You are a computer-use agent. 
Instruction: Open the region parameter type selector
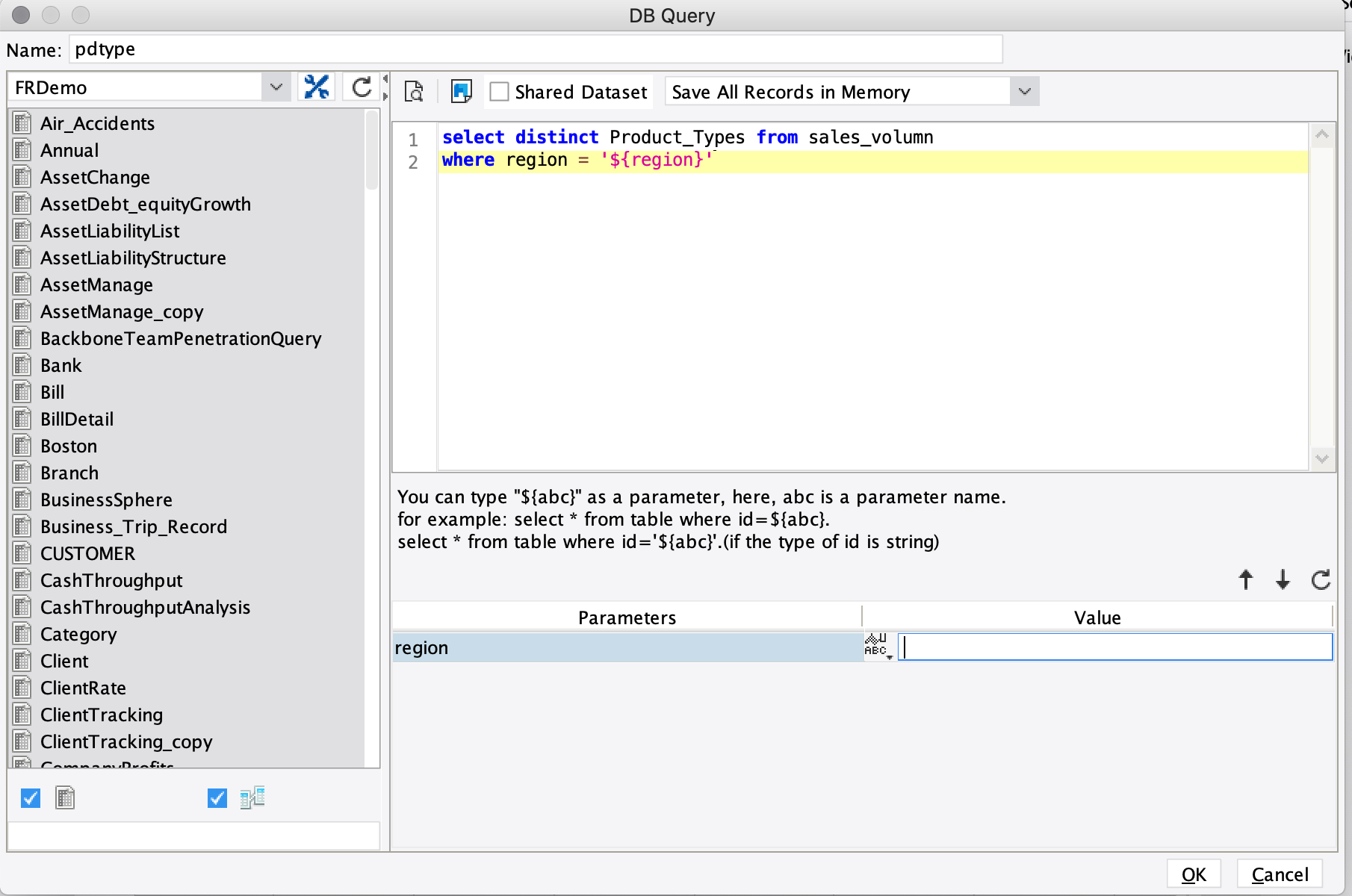pyautogui.click(x=877, y=647)
